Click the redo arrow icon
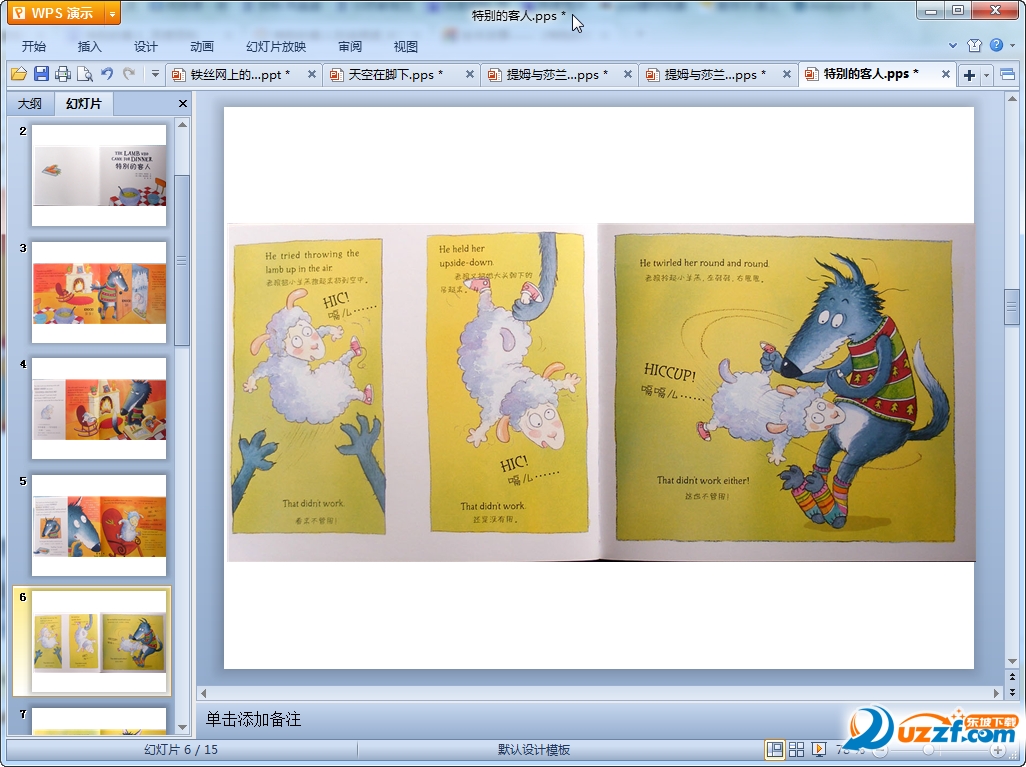1026x767 pixels. 129,74
